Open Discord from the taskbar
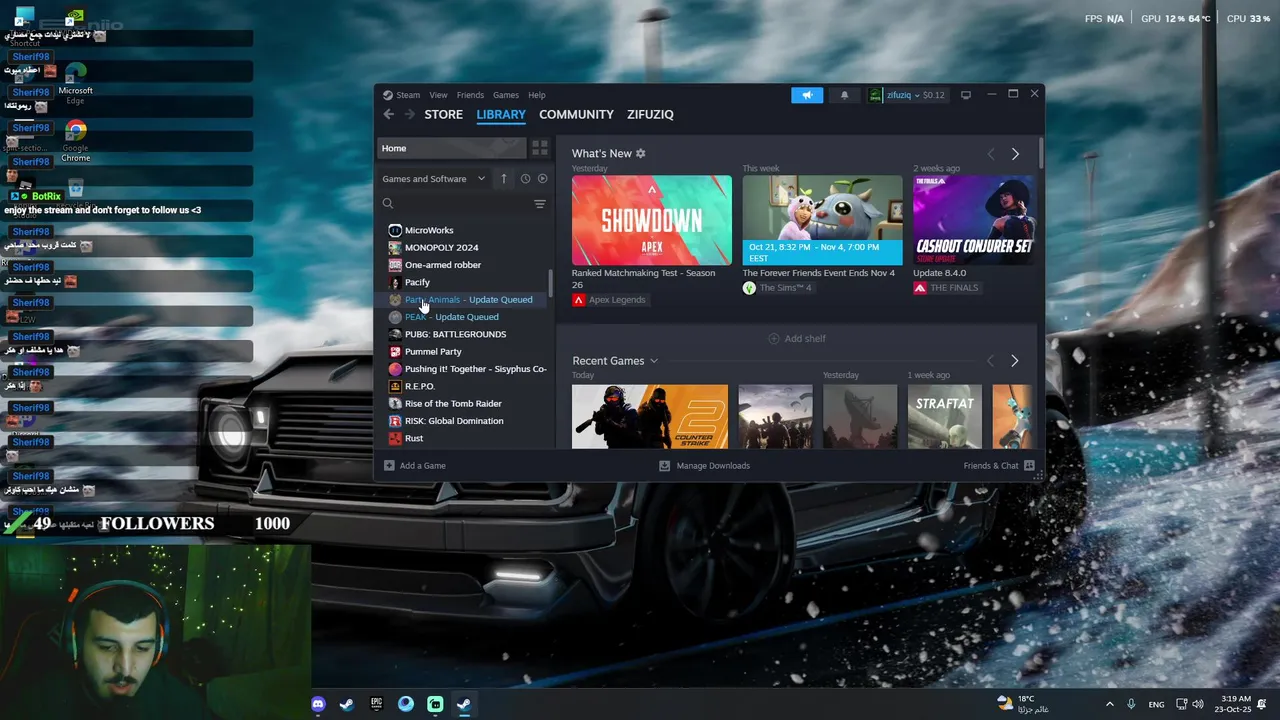Viewport: 1280px width, 720px height. pos(318,704)
